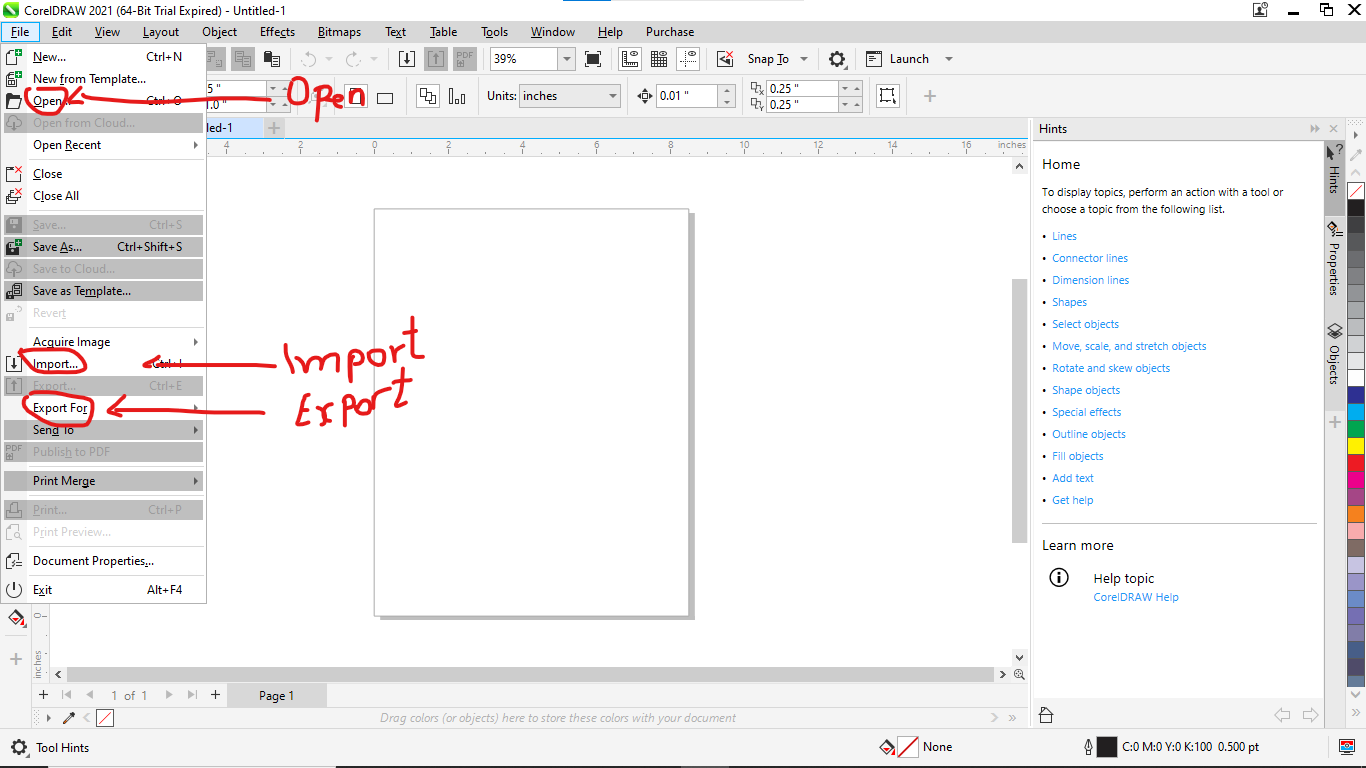Viewport: 1366px width, 768px height.
Task: Select the cyan color swatch in palette
Action: coord(1356,411)
